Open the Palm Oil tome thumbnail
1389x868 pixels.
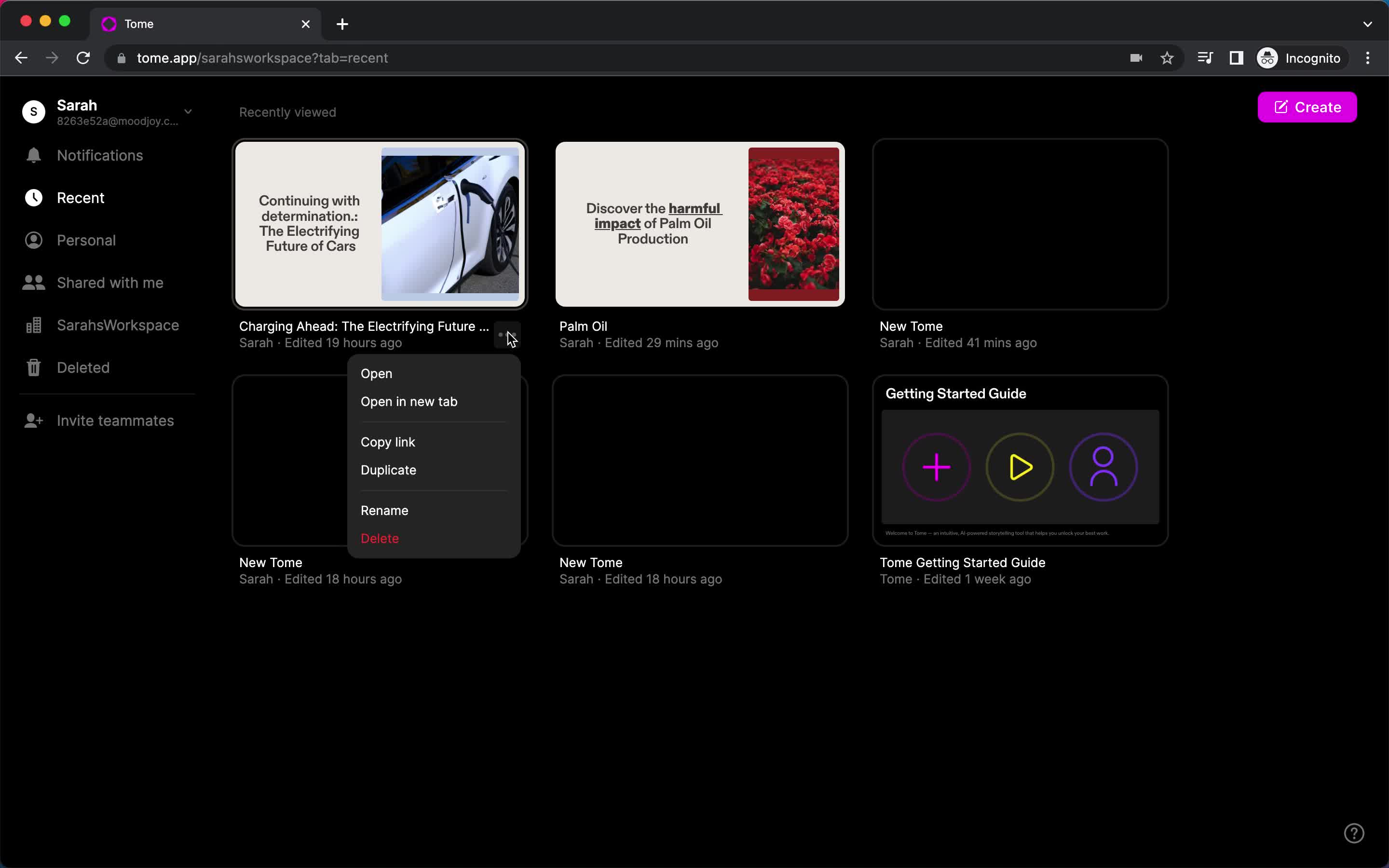(x=700, y=224)
